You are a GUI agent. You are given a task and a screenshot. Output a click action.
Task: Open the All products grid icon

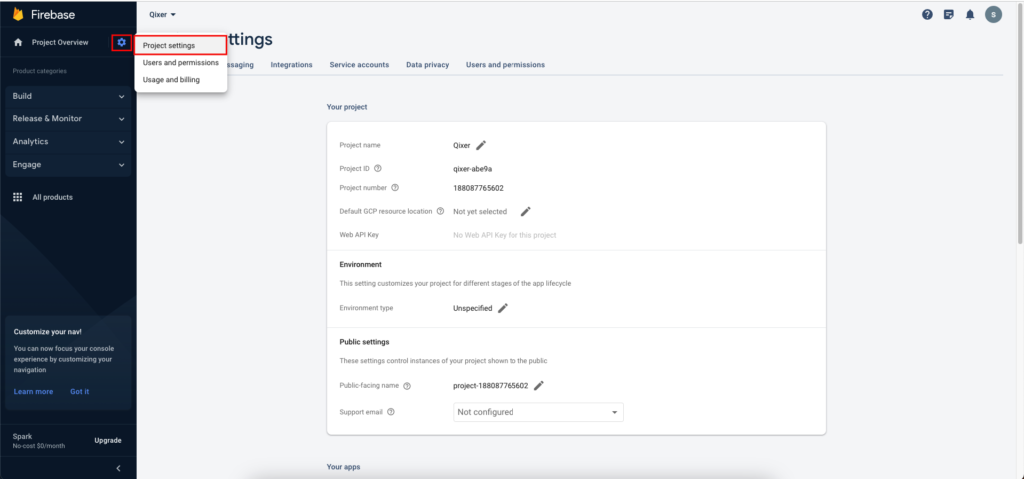(x=18, y=197)
